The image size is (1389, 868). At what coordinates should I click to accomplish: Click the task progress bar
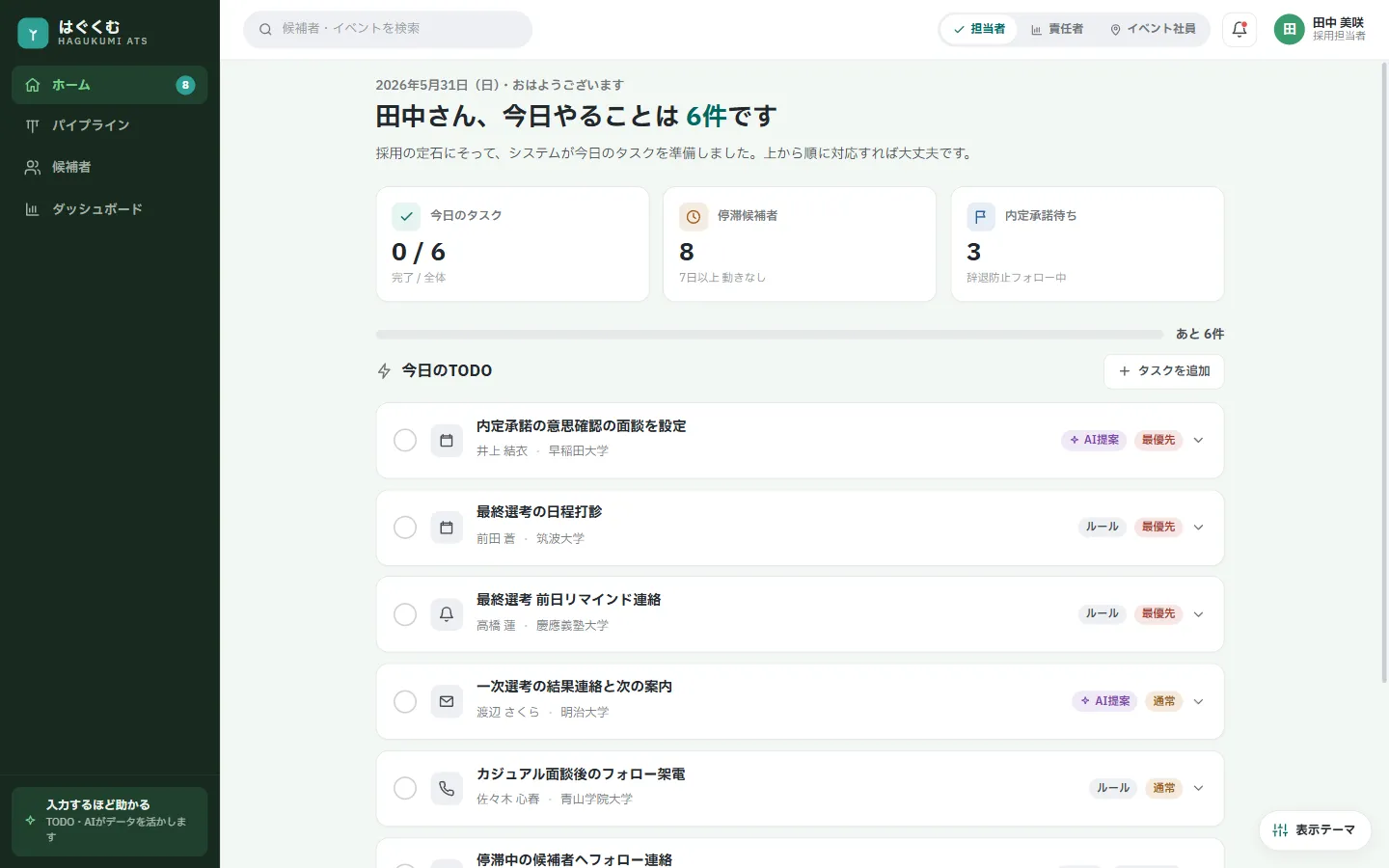coord(769,335)
